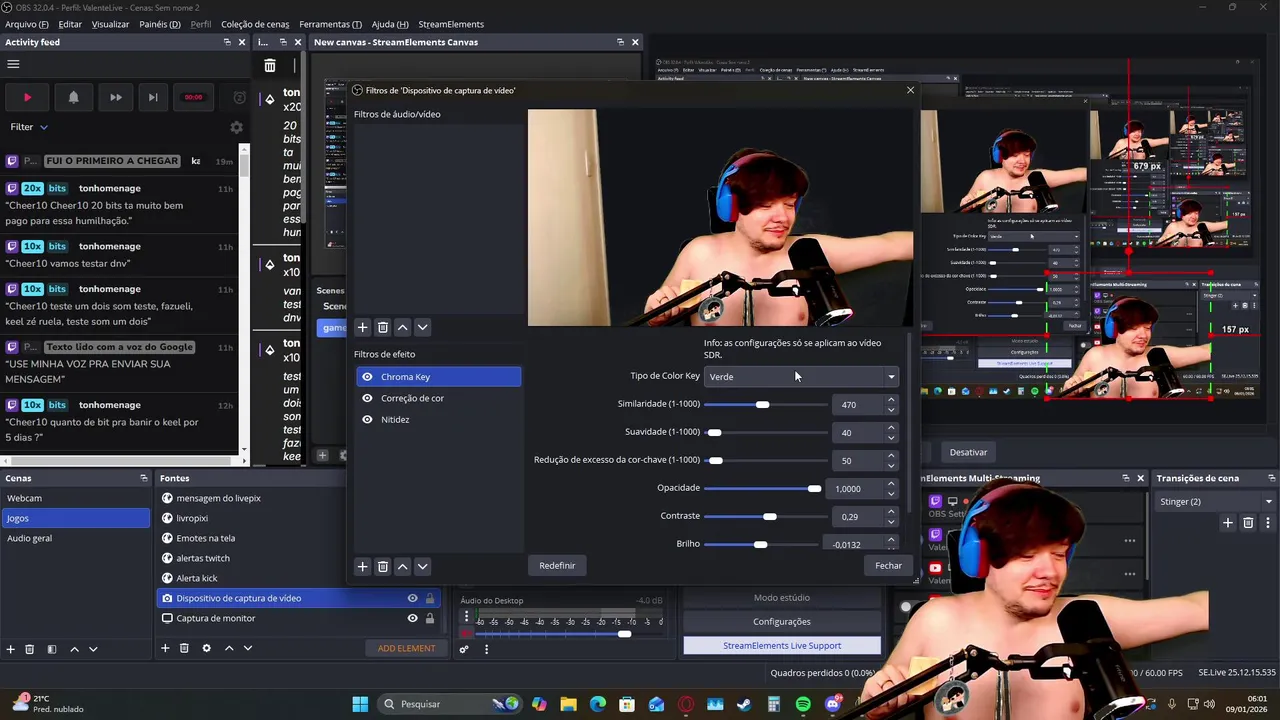The height and width of the screenshot is (720, 1280).
Task: Move effect filter down
Action: coord(422,567)
